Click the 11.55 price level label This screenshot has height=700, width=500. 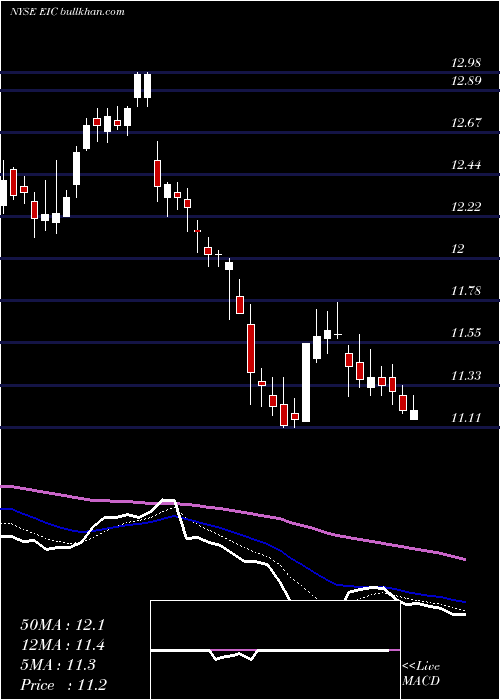[x=466, y=333]
